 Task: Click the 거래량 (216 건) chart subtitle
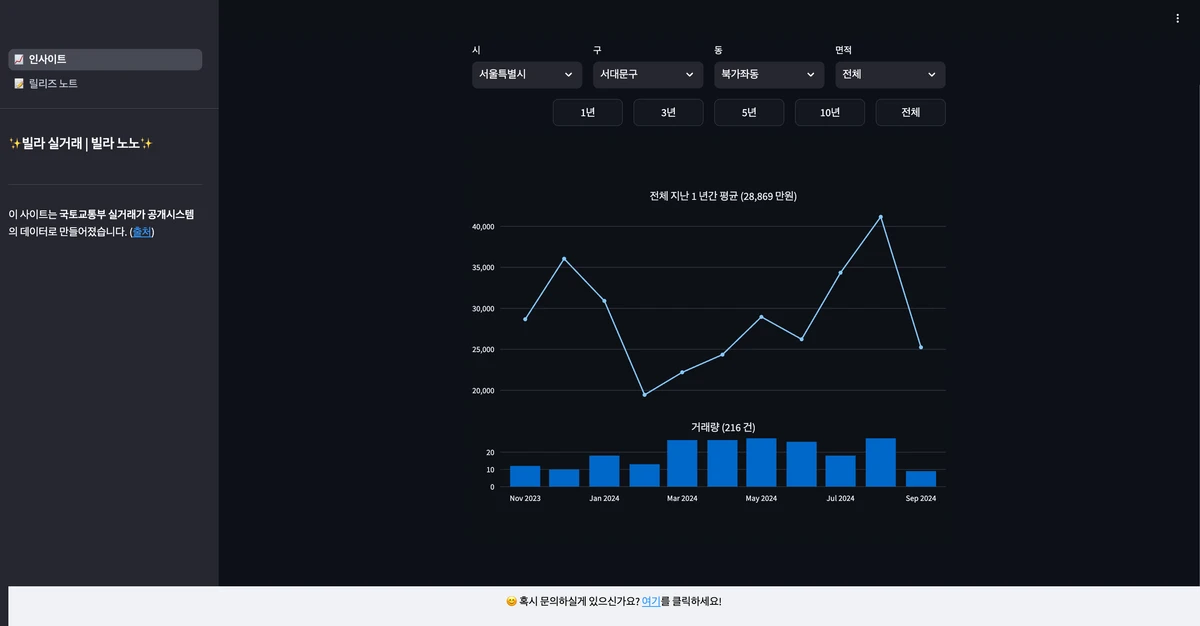click(723, 427)
